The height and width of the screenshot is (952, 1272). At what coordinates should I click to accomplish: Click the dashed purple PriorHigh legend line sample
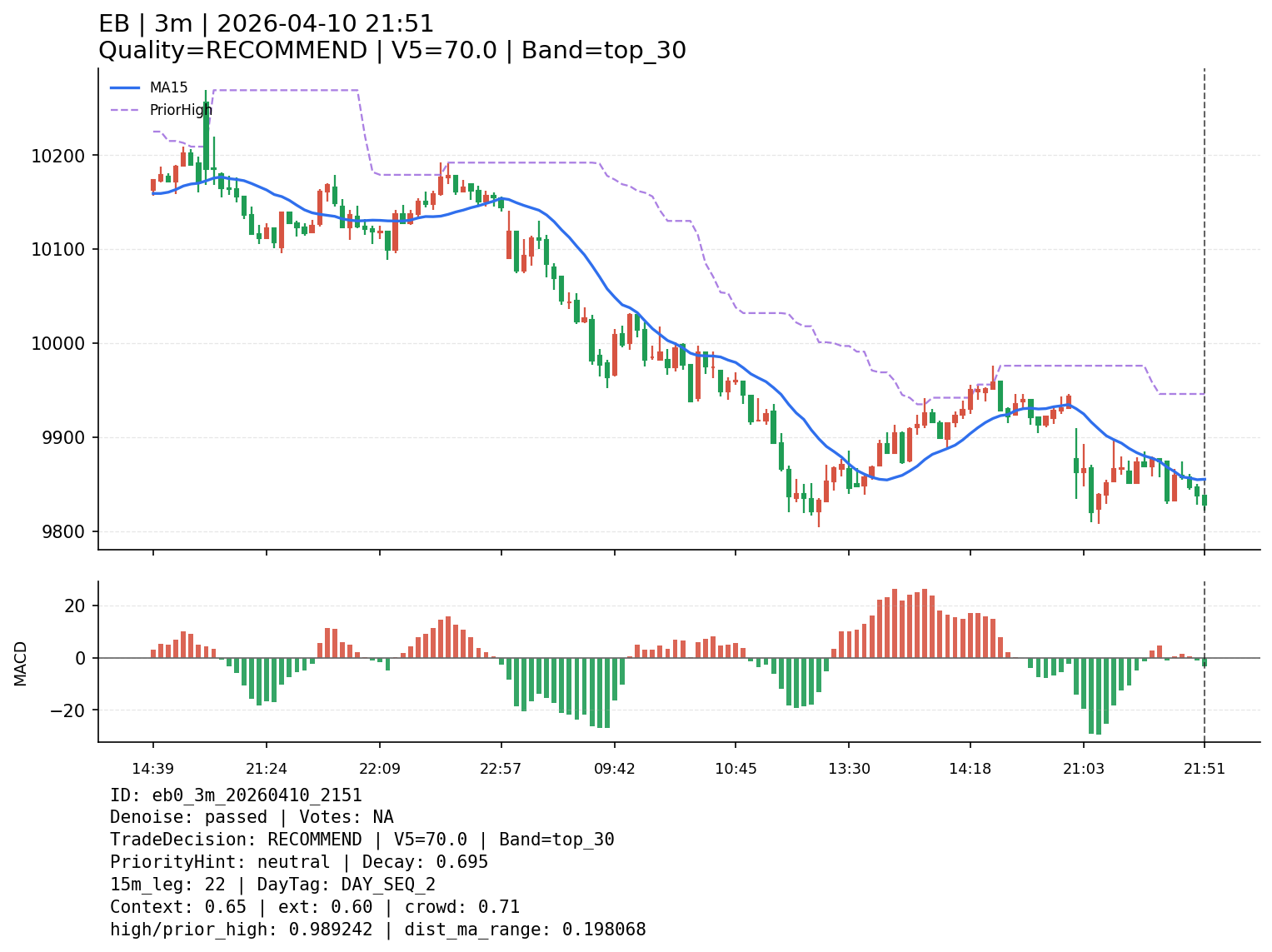tap(125, 110)
